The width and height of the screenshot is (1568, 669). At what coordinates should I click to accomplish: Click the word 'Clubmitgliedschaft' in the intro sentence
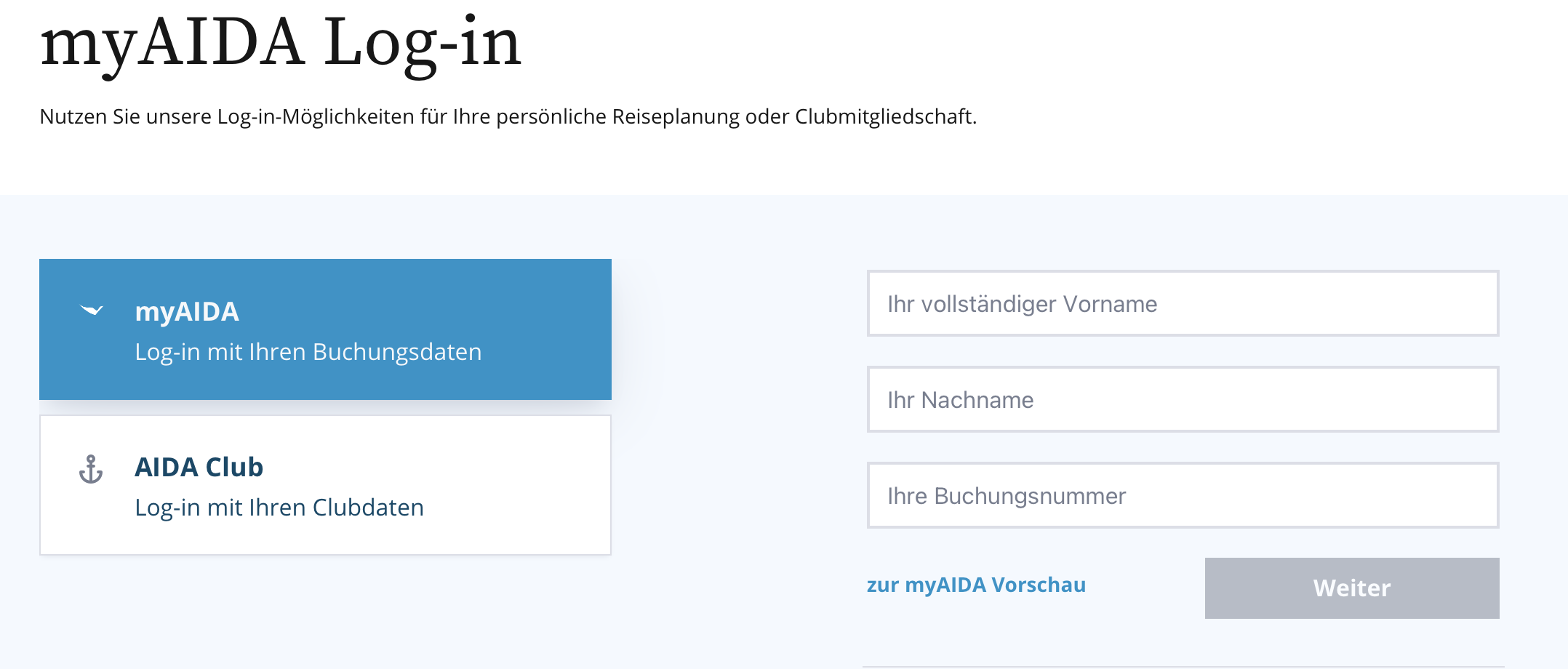[x=884, y=116]
